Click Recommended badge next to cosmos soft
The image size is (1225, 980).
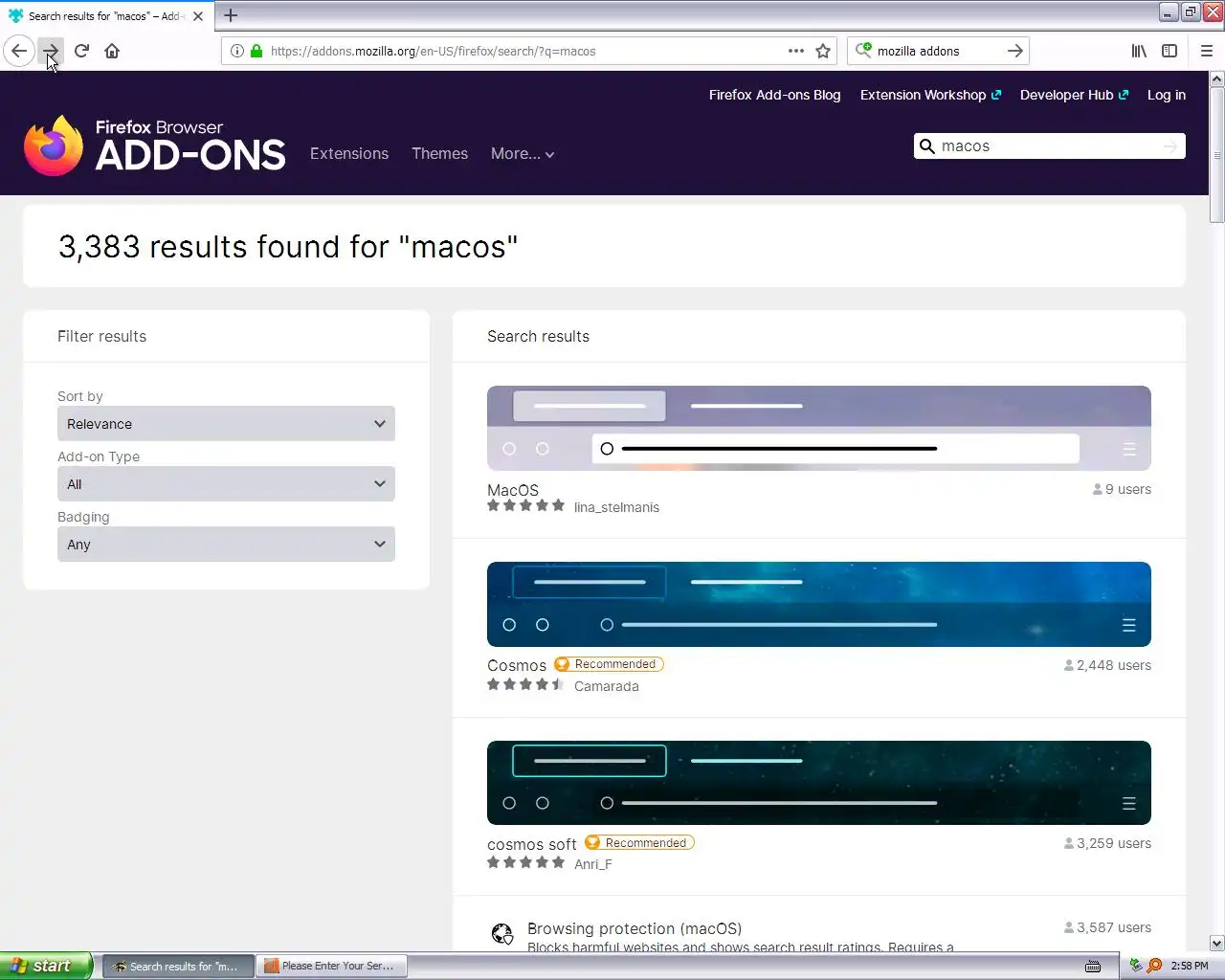(x=639, y=843)
